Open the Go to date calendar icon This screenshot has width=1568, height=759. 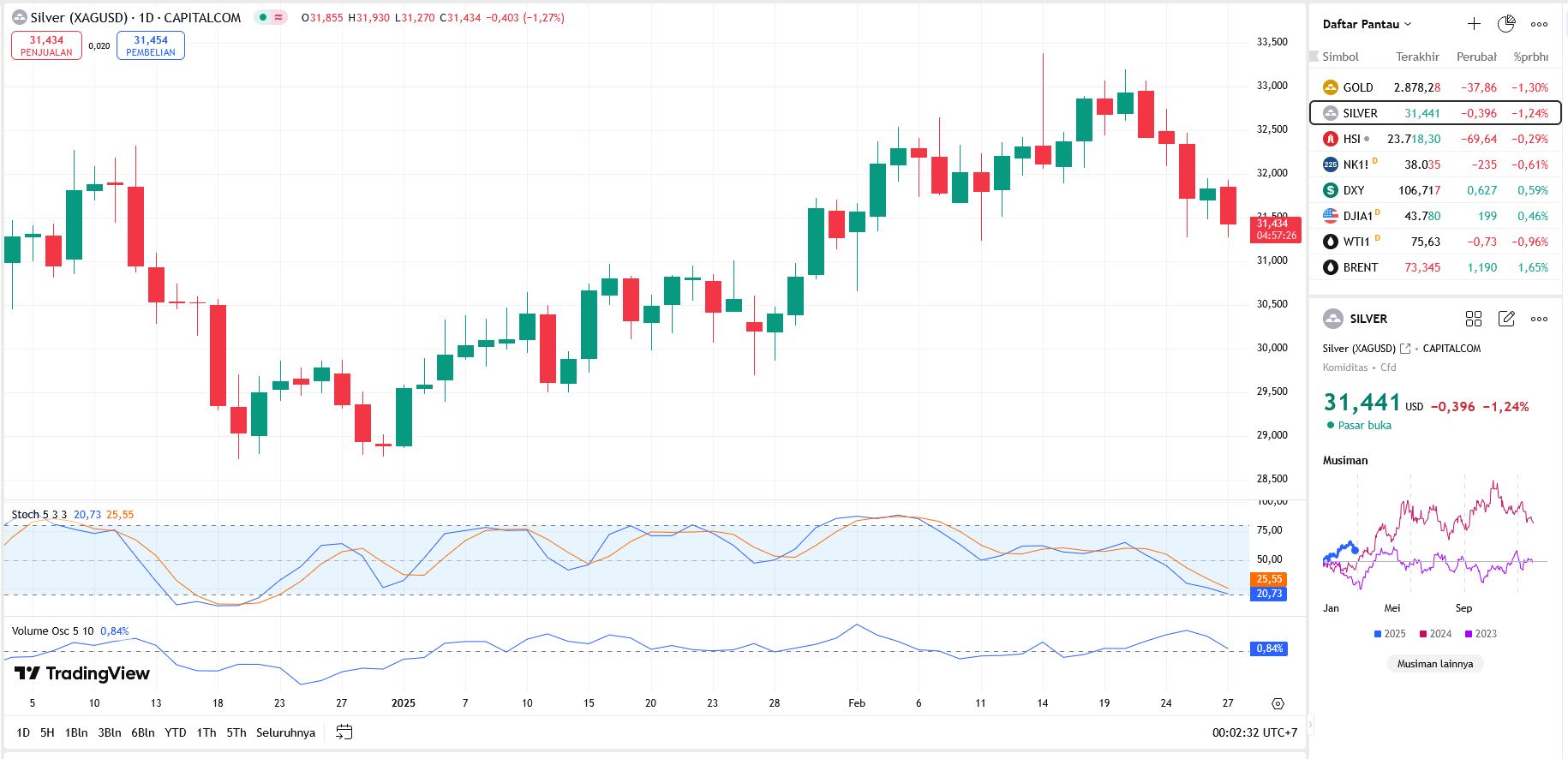click(x=344, y=732)
